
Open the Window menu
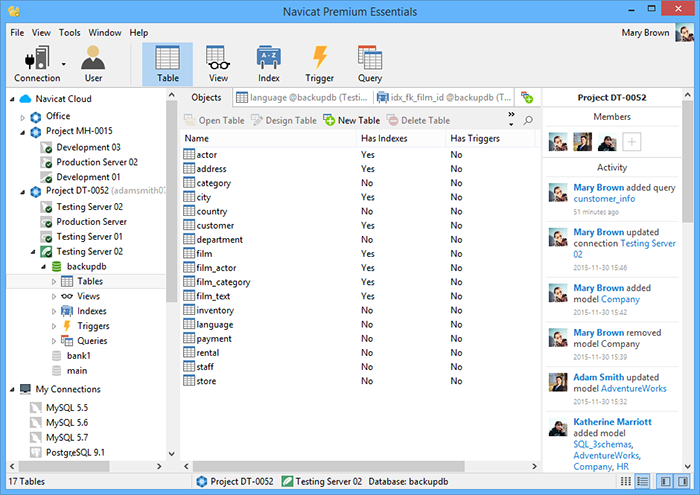point(104,33)
